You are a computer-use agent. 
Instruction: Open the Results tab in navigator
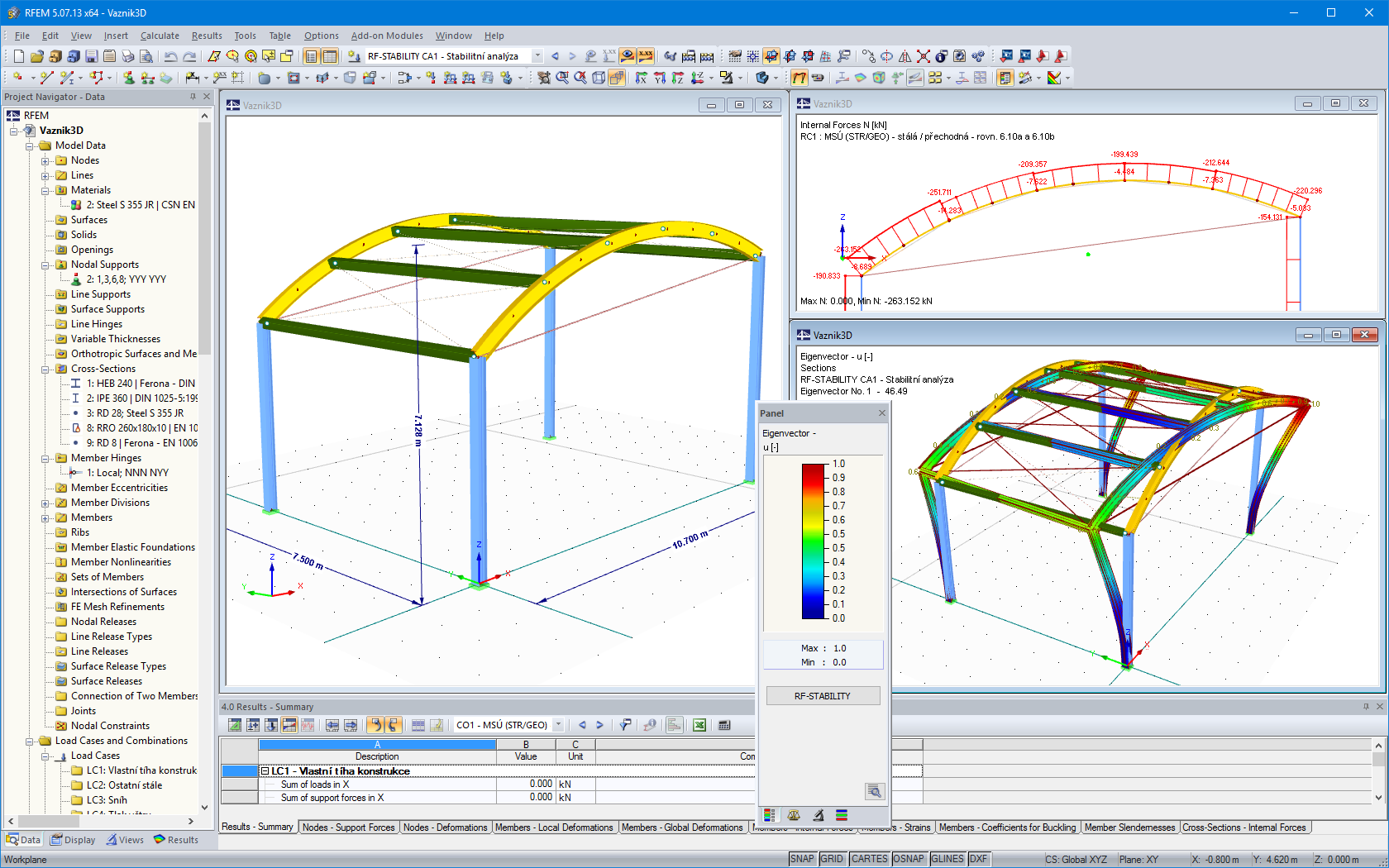pos(175,840)
